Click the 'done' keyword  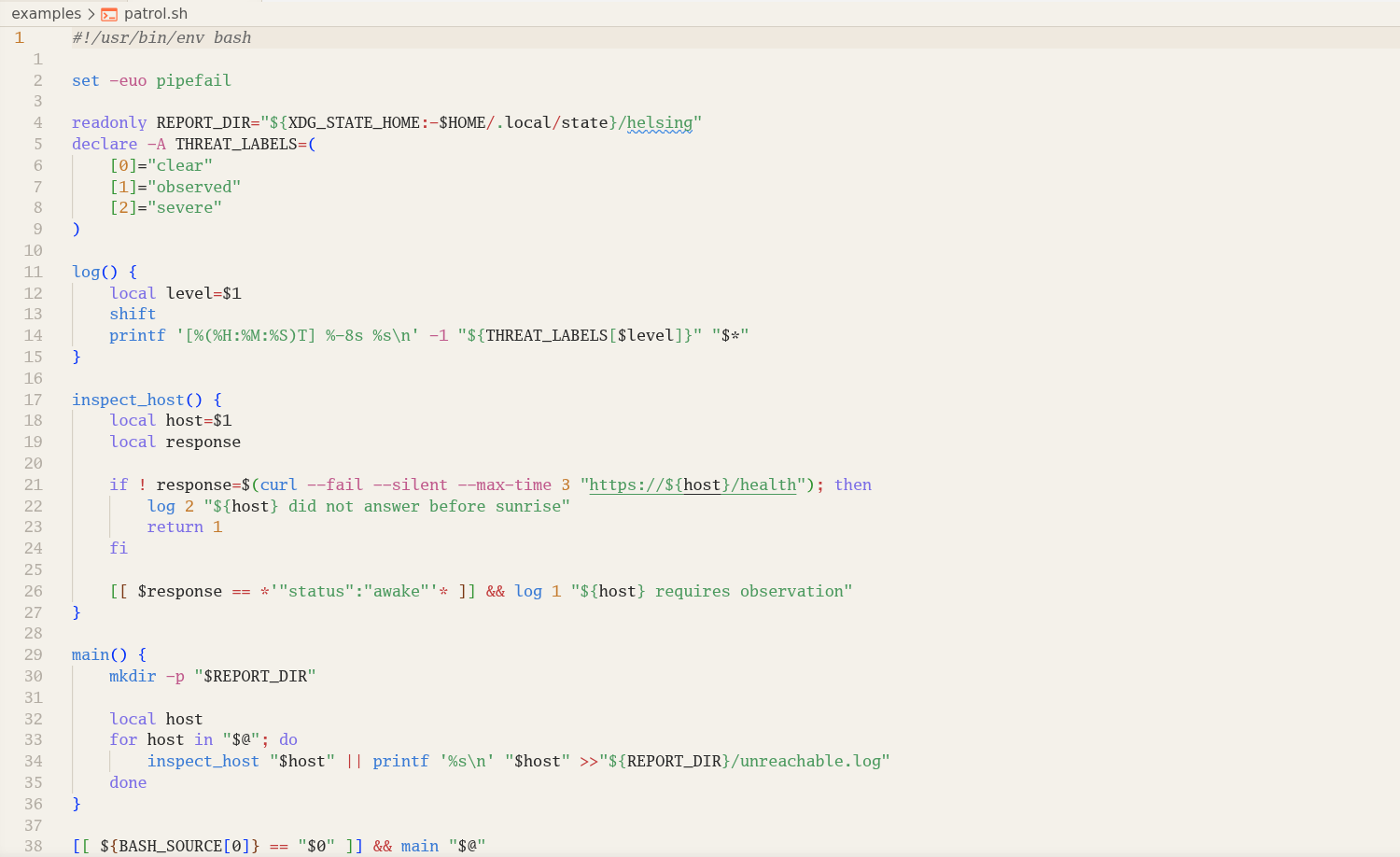click(128, 782)
